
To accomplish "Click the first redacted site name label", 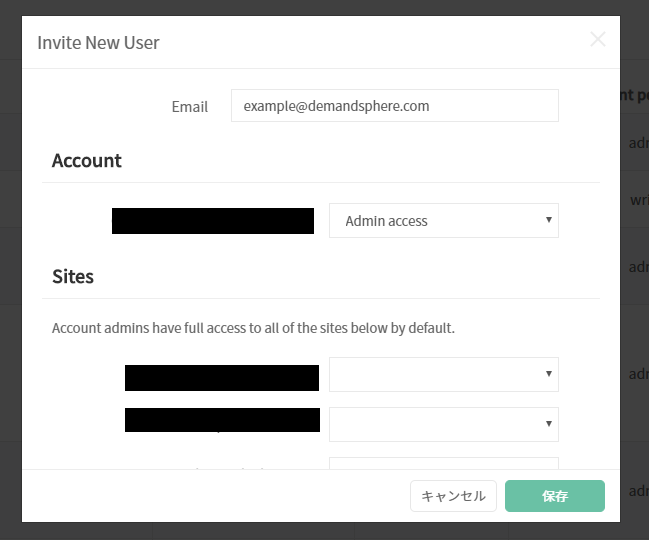I will point(222,378).
